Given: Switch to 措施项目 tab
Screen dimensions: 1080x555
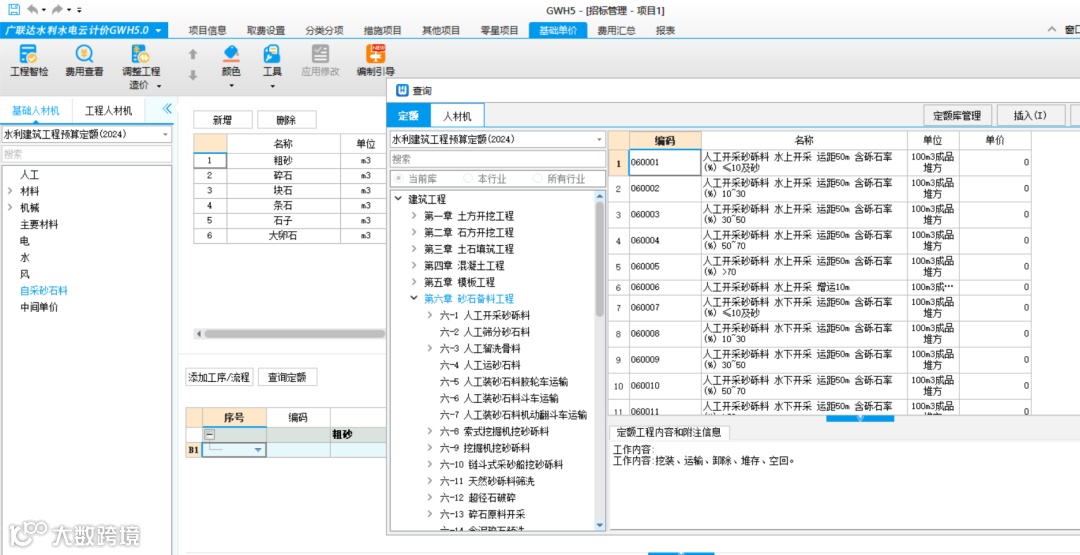Looking at the screenshot, I should coord(383,30).
